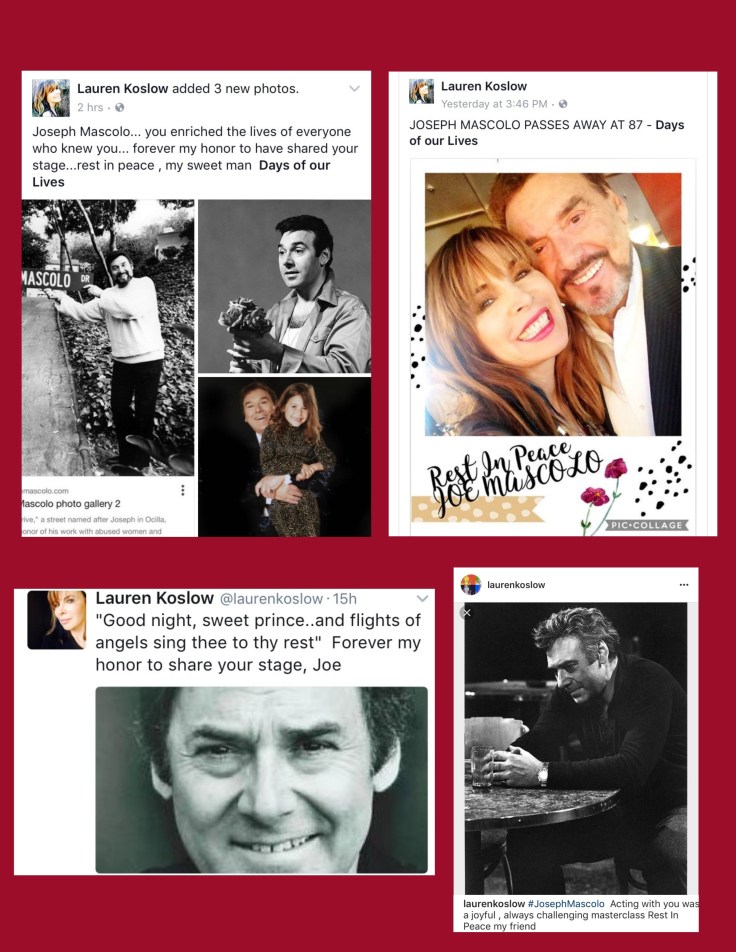Open the @laurenkoslow Twitter handle
This screenshot has height=952, width=736.
coord(271,599)
